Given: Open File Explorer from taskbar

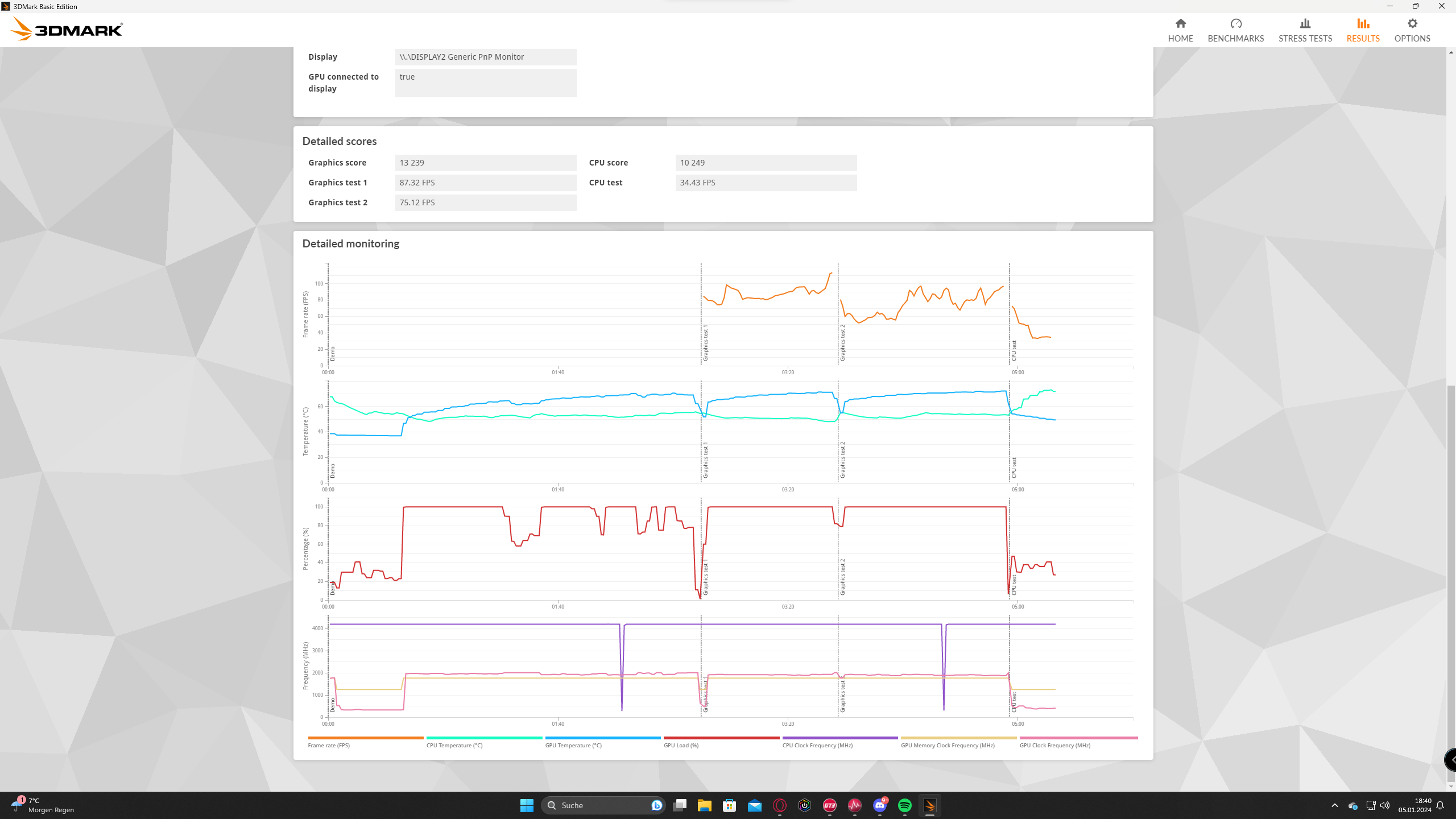Looking at the screenshot, I should (x=704, y=805).
